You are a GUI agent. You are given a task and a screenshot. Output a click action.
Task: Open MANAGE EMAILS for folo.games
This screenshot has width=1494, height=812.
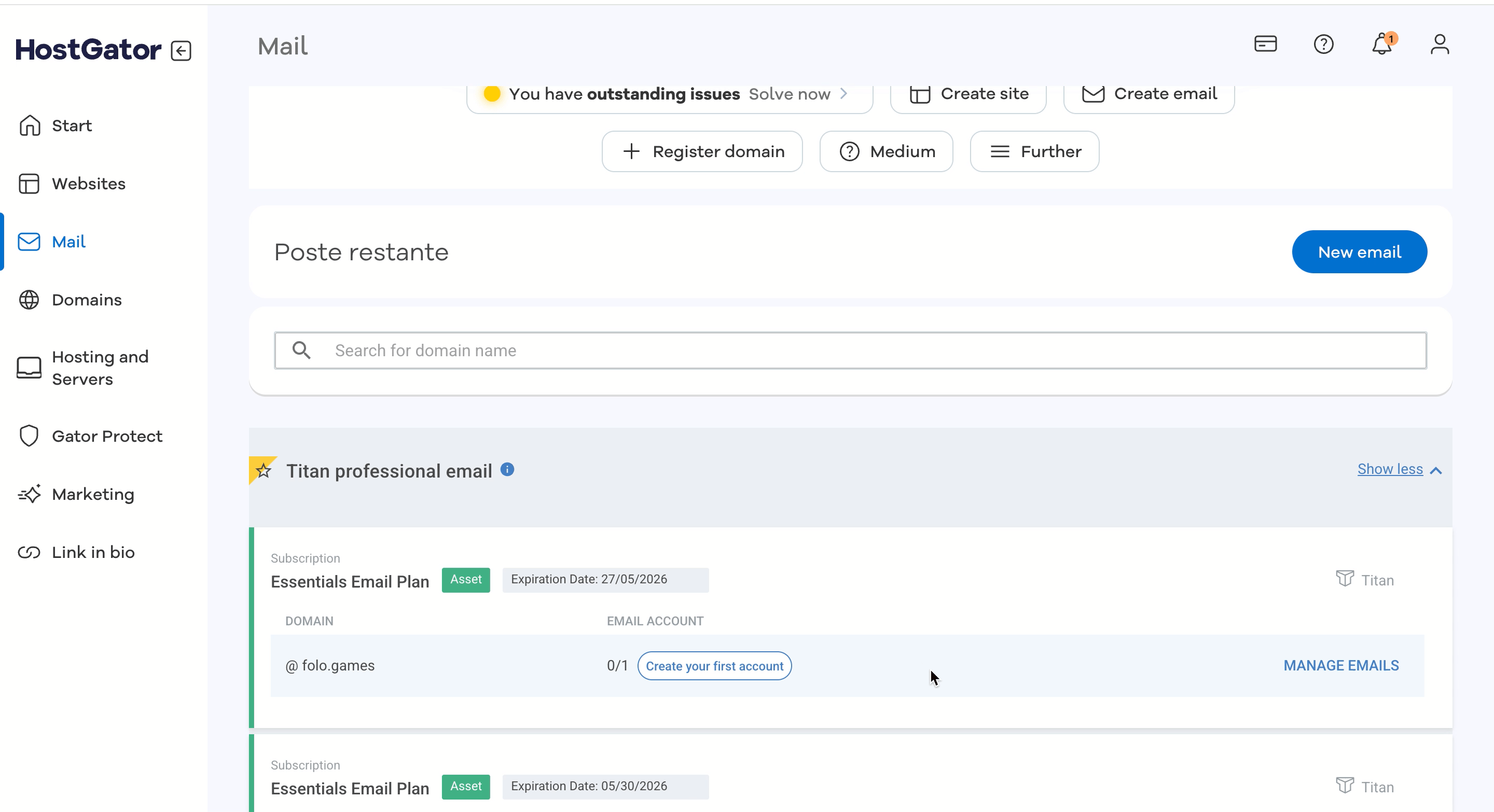pyautogui.click(x=1341, y=665)
